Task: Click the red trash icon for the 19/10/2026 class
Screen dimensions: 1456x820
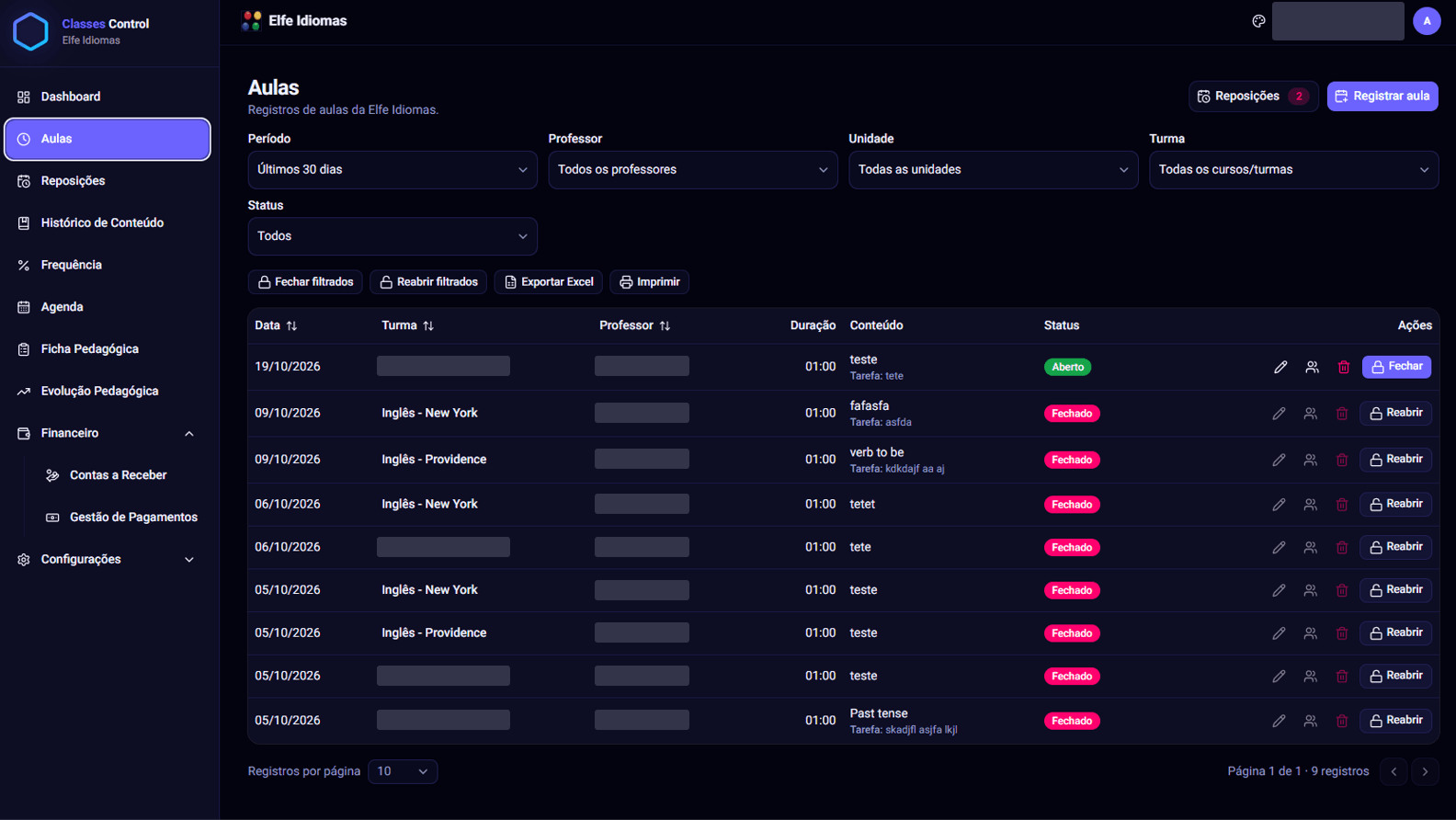Action: [x=1343, y=367]
